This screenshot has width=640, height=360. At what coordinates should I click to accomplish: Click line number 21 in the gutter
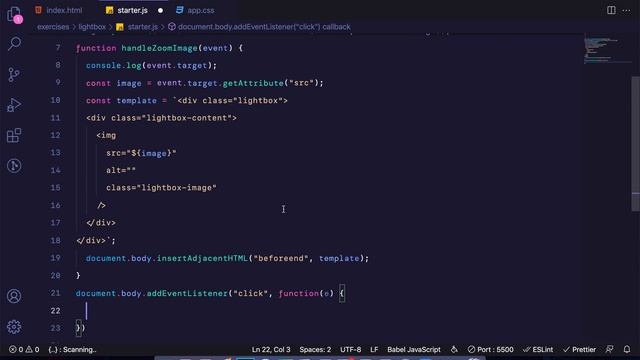click(x=55, y=293)
